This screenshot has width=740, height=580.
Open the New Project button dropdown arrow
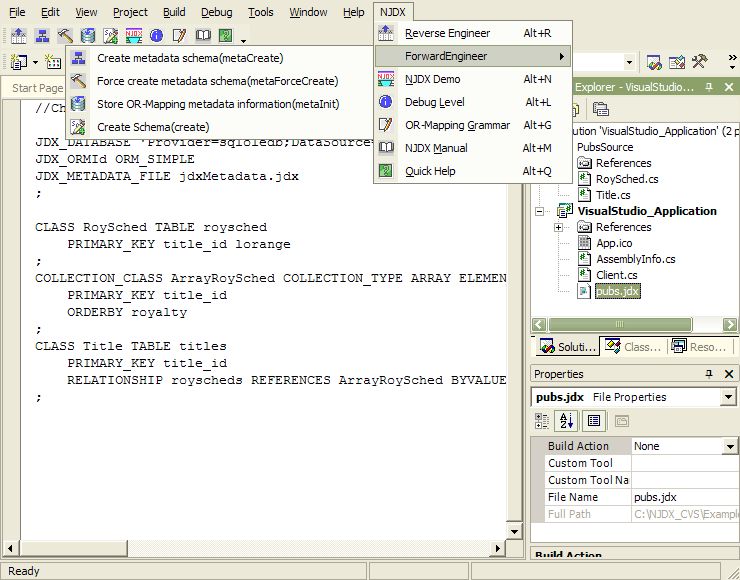pos(35,62)
